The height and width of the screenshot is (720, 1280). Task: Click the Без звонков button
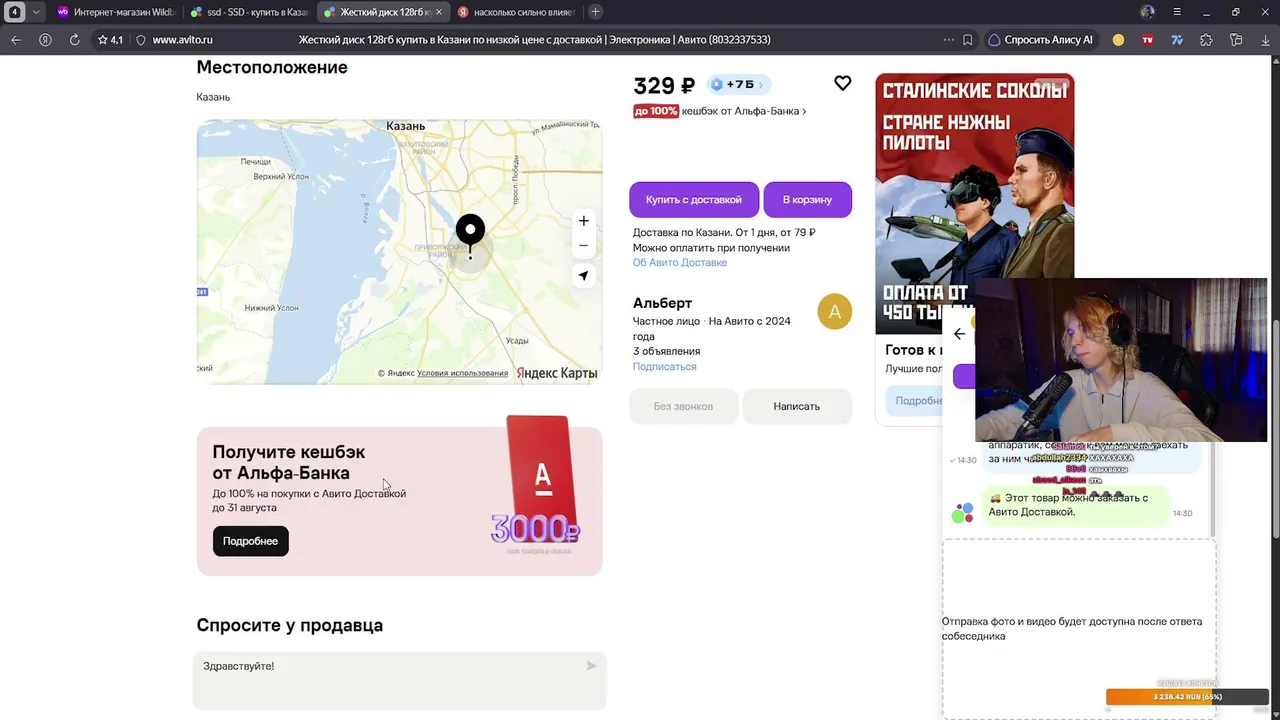[683, 406]
